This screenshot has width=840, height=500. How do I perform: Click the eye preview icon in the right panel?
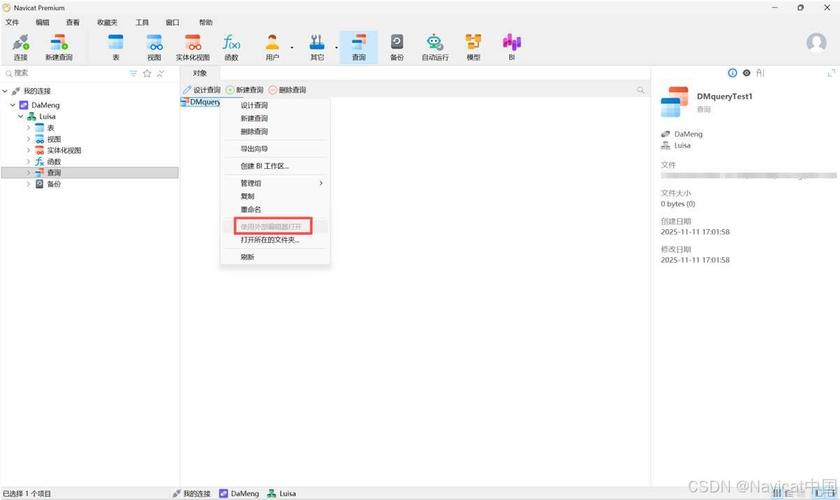coord(746,73)
